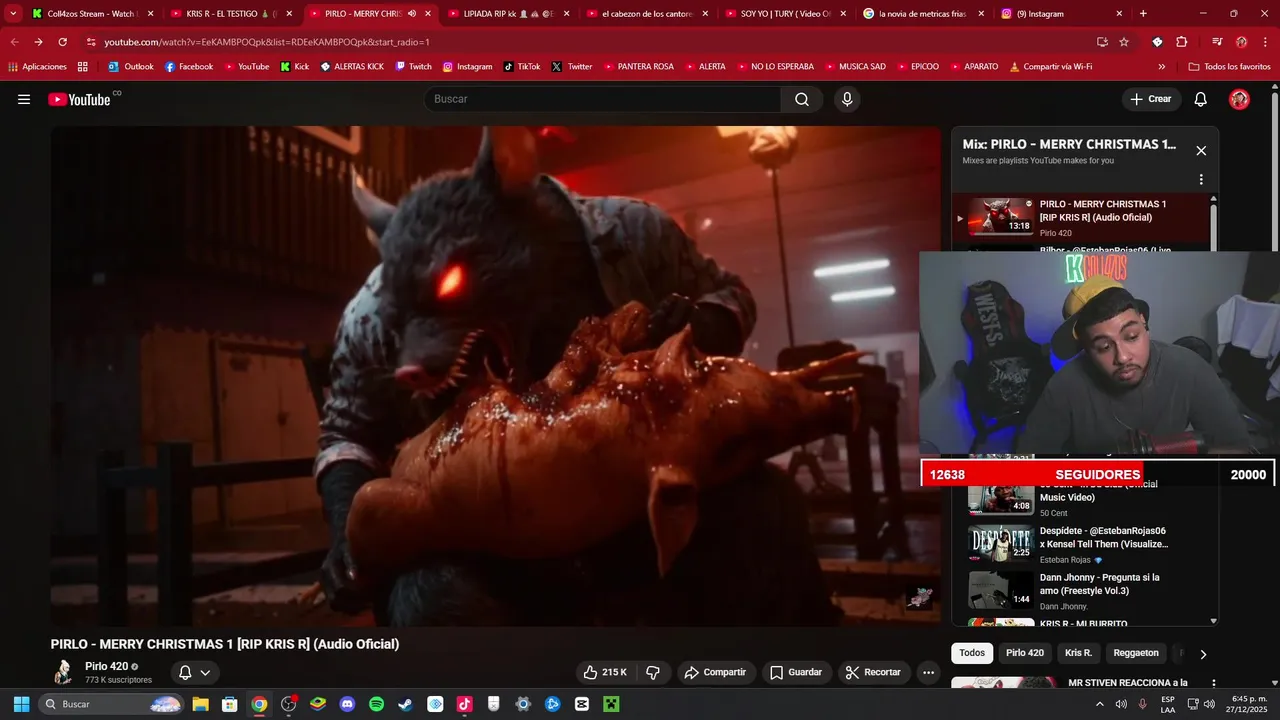Open the media controls music-note icon

1217,42
